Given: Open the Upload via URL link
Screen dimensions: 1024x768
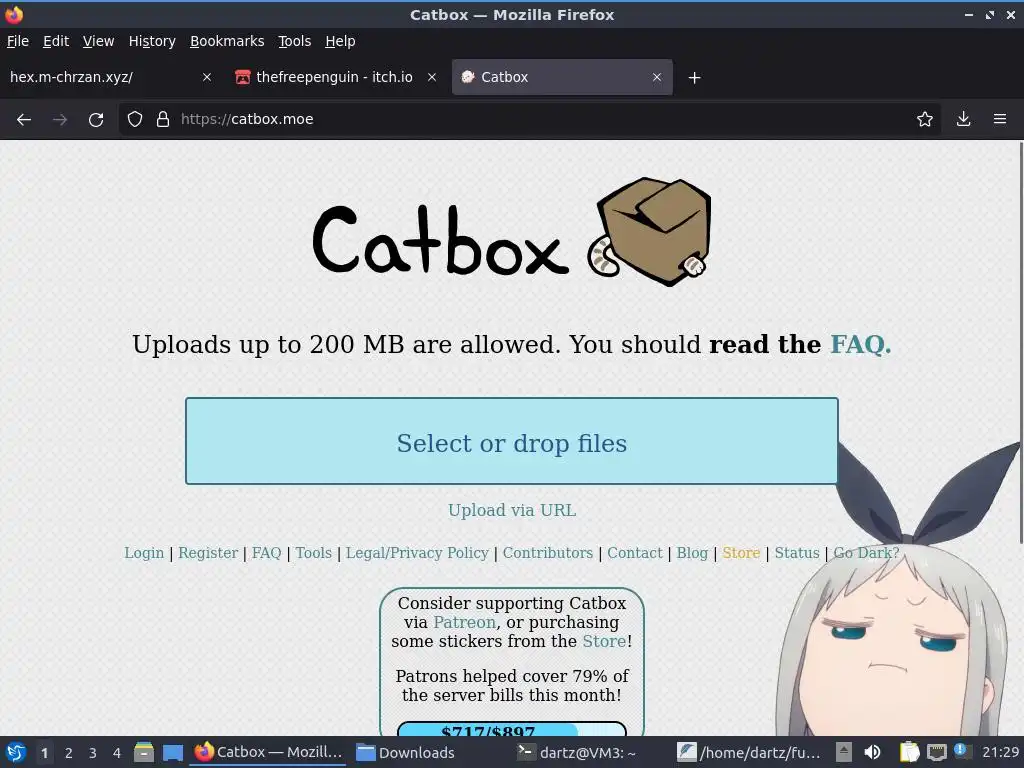Looking at the screenshot, I should [x=512, y=510].
